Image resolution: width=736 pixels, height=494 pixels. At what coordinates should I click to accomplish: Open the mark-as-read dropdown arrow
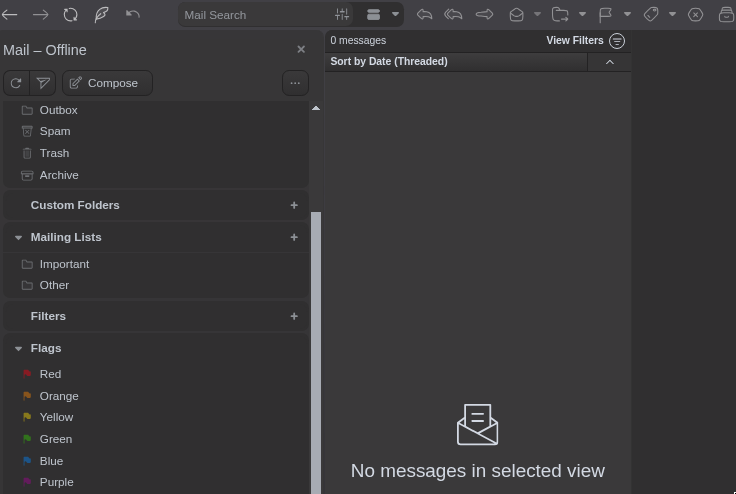[x=537, y=15]
